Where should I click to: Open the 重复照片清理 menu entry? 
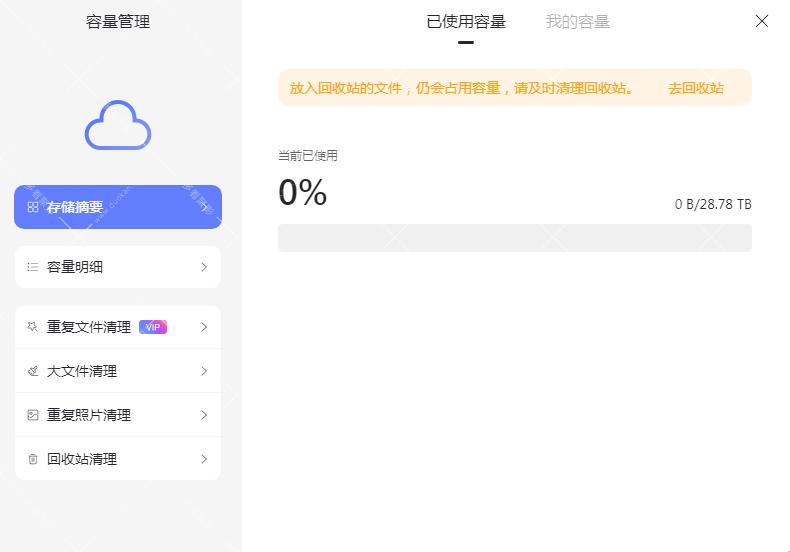coord(118,415)
